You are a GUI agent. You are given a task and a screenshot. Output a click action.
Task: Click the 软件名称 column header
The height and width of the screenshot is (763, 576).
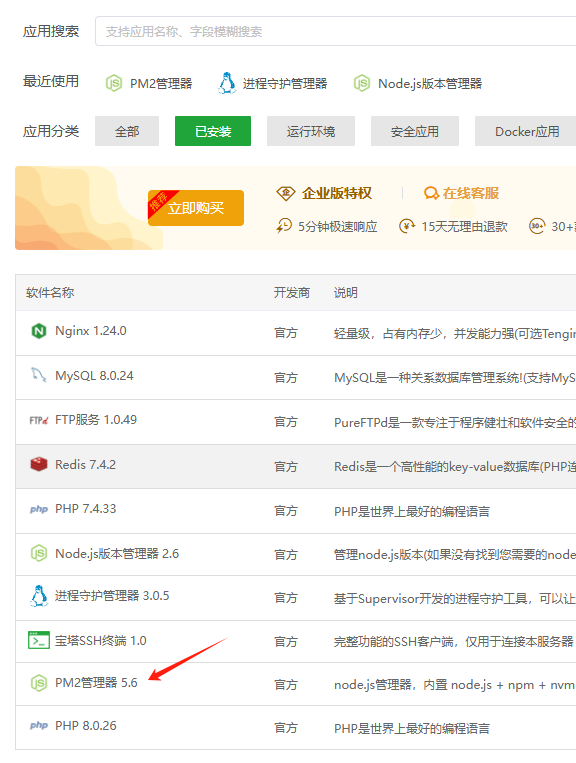[x=50, y=292]
